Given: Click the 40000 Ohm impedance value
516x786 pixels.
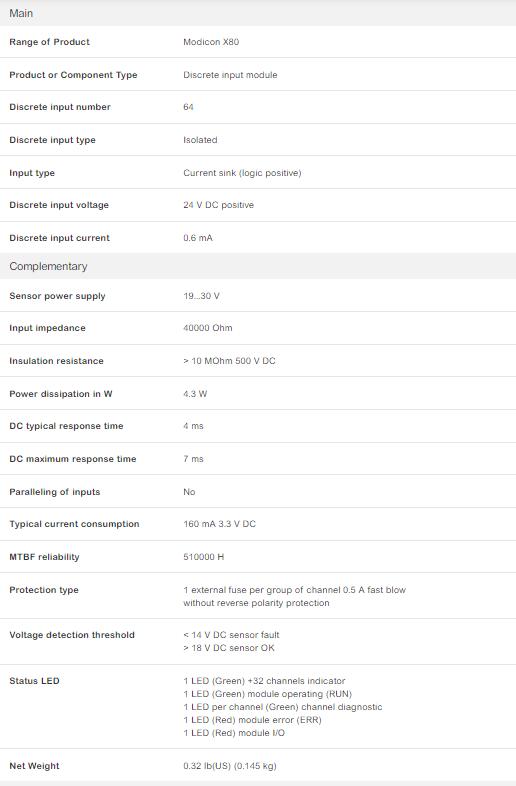Looking at the screenshot, I should tap(208, 328).
